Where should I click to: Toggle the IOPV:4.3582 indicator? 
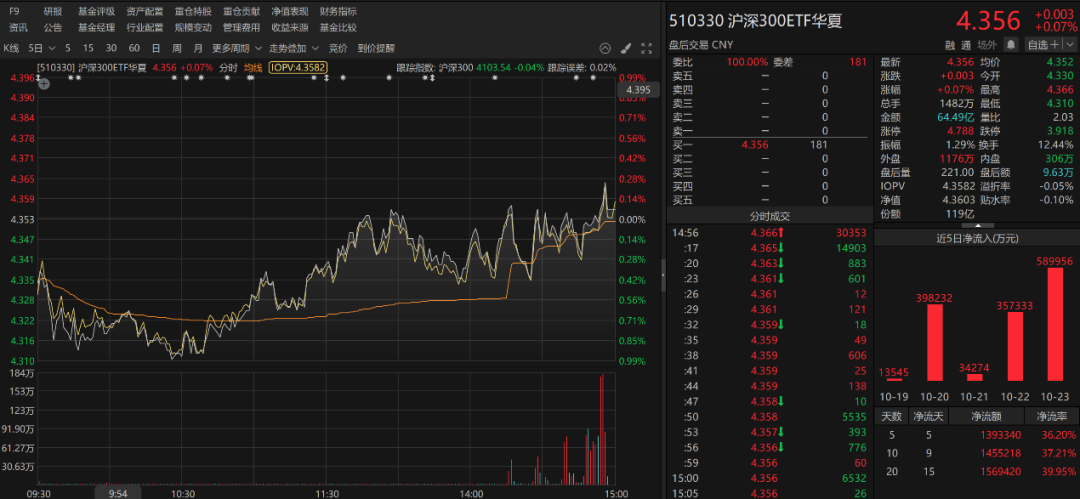pos(298,68)
